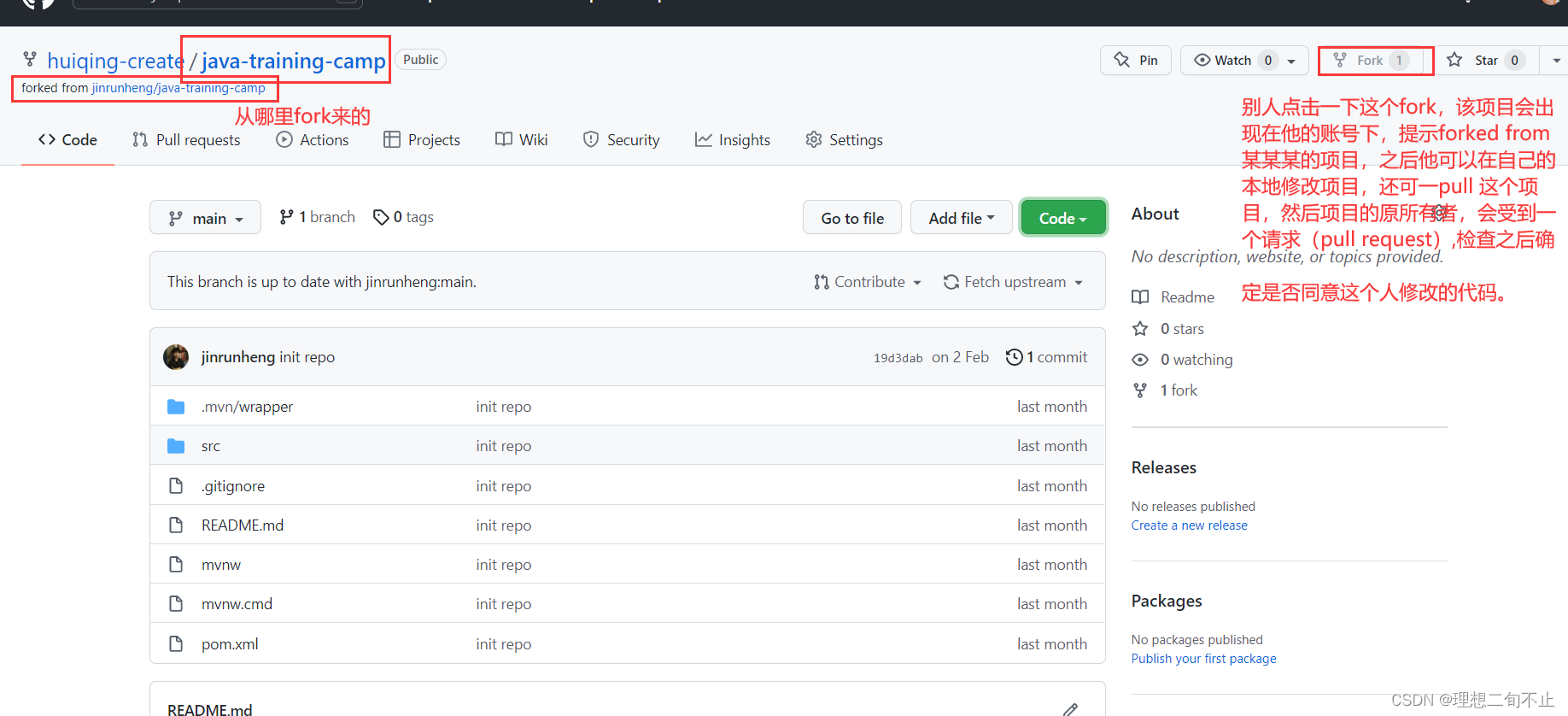Click the fork icon beside 1 fork
Screen dimensions: 1568x716
(x=1140, y=390)
